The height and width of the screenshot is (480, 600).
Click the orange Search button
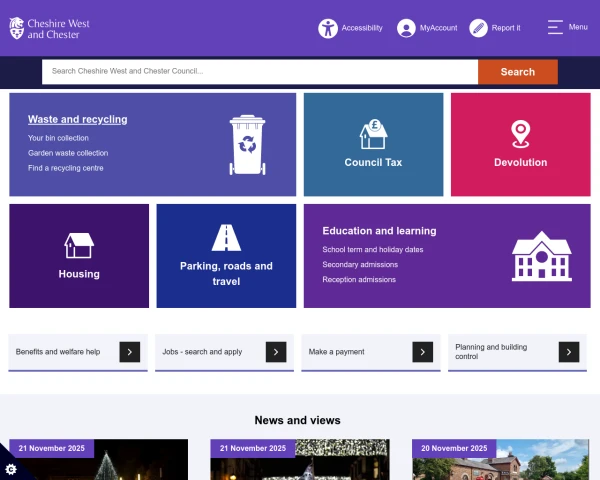tap(518, 72)
